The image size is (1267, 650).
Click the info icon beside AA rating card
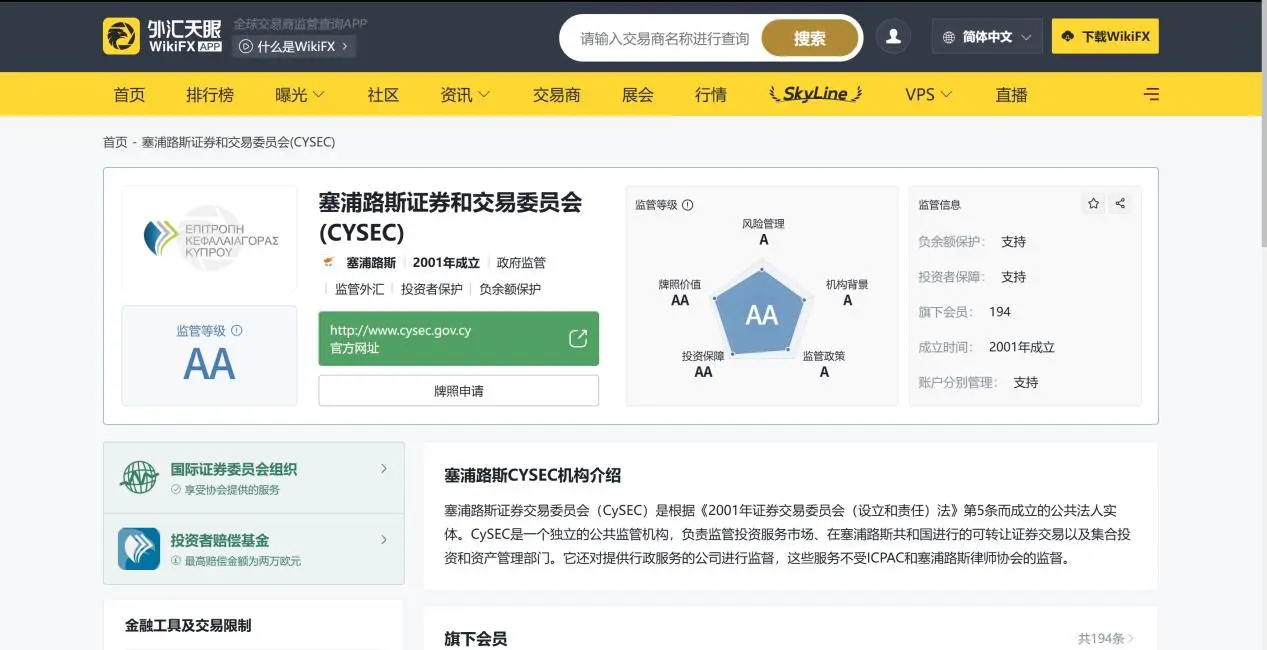[237, 331]
